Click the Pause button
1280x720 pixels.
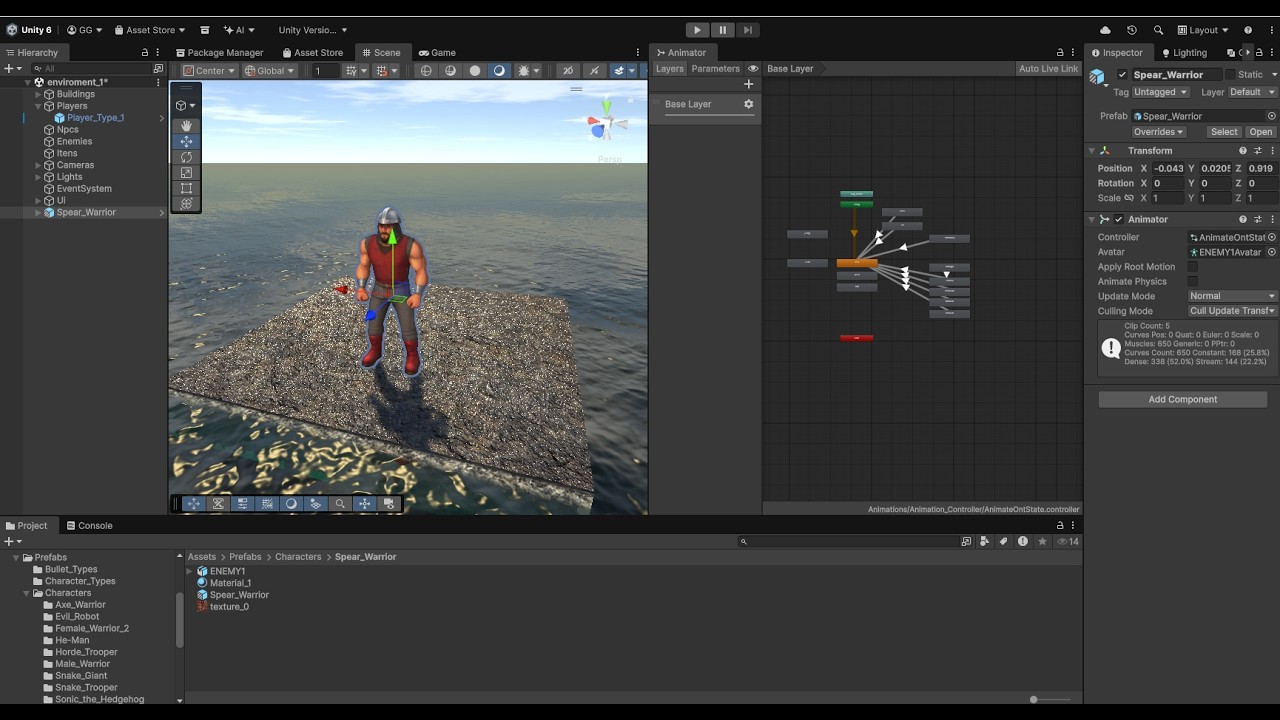[x=723, y=30]
